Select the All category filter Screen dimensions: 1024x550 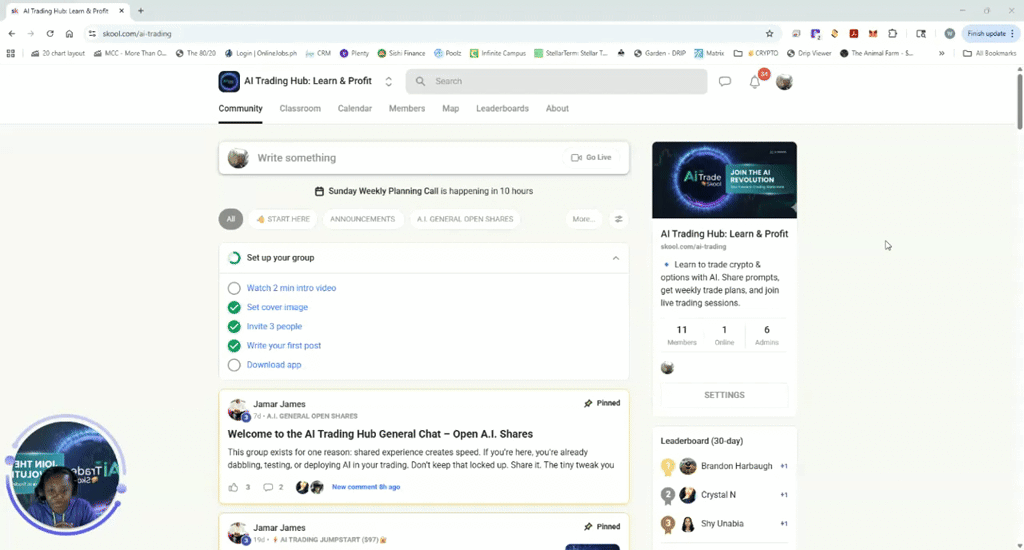click(x=231, y=219)
